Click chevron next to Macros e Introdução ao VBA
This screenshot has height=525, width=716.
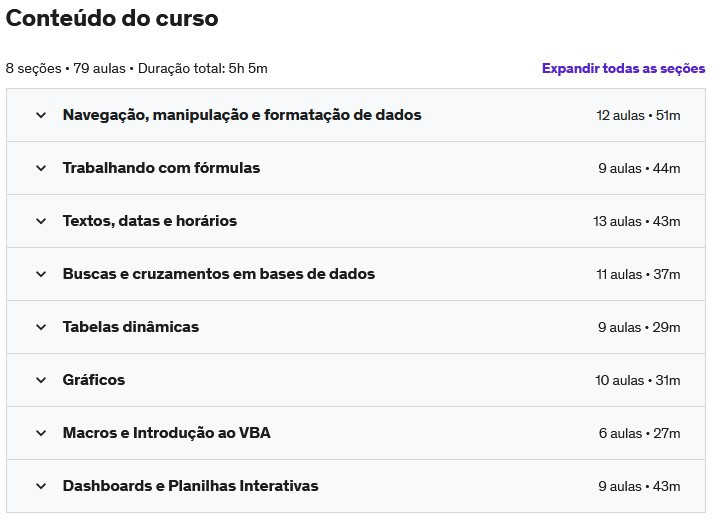(41, 433)
